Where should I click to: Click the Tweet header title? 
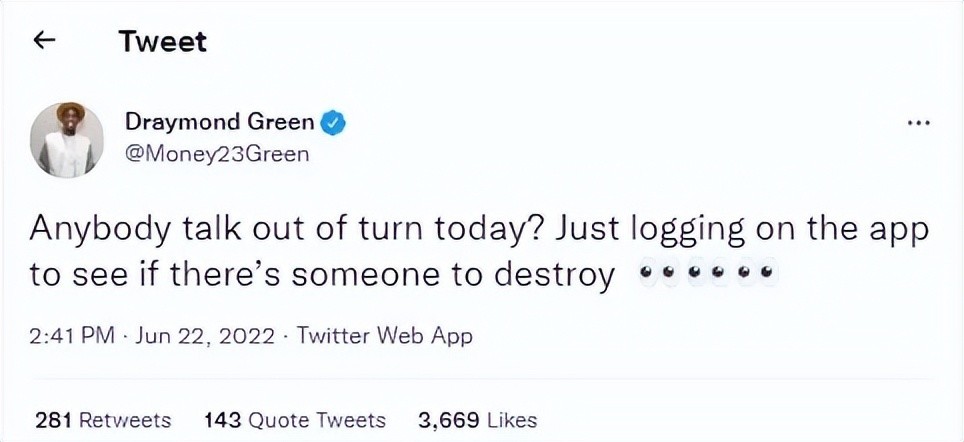coord(163,42)
